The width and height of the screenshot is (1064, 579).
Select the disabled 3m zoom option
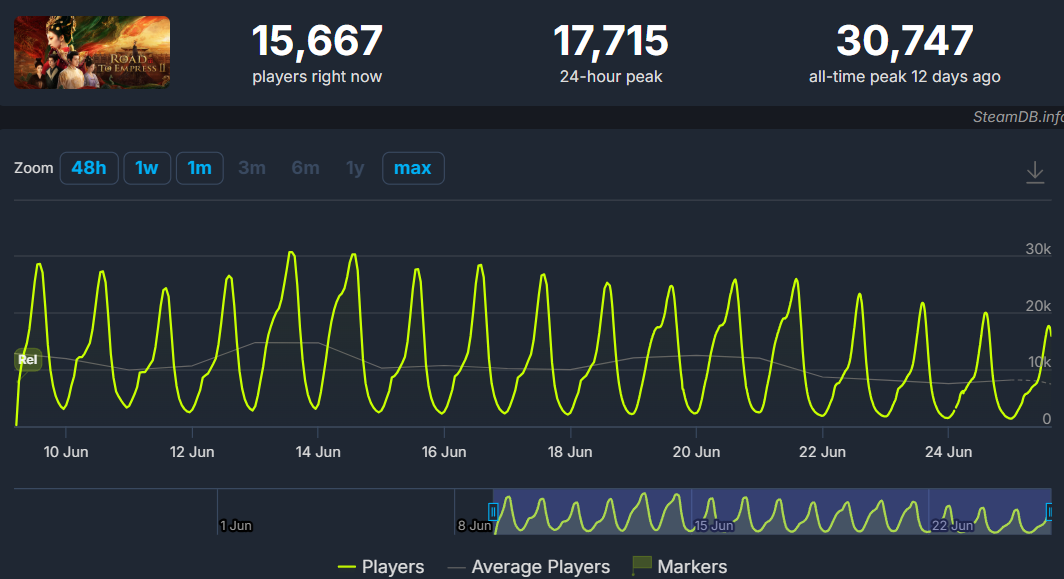[252, 168]
